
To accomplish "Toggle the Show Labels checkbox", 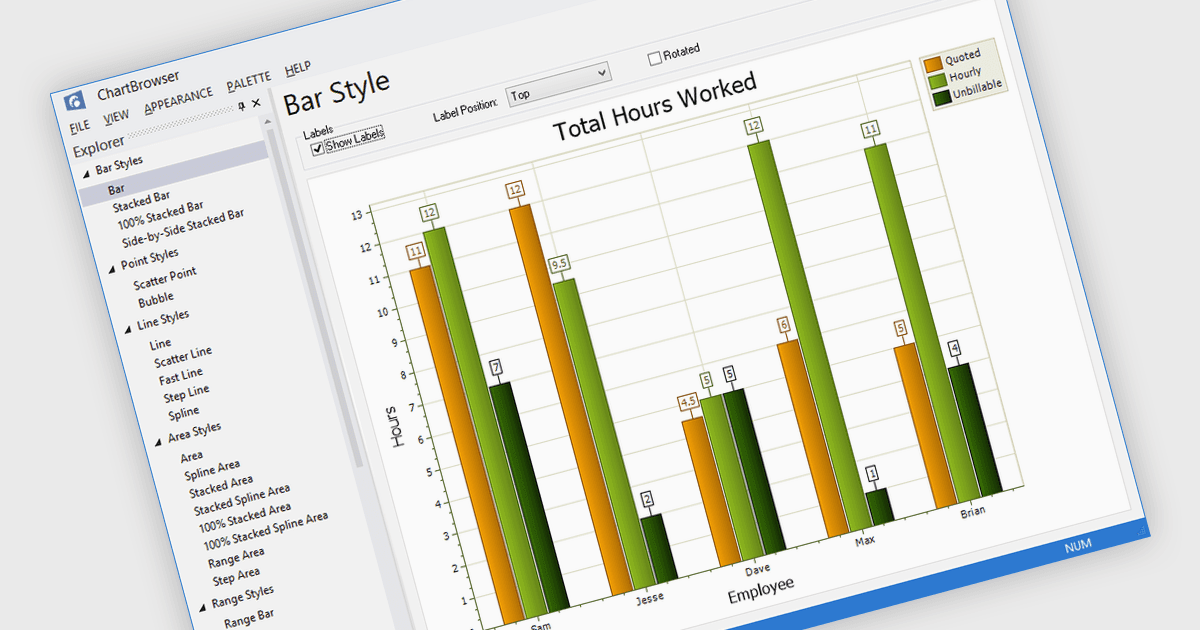I will (318, 148).
